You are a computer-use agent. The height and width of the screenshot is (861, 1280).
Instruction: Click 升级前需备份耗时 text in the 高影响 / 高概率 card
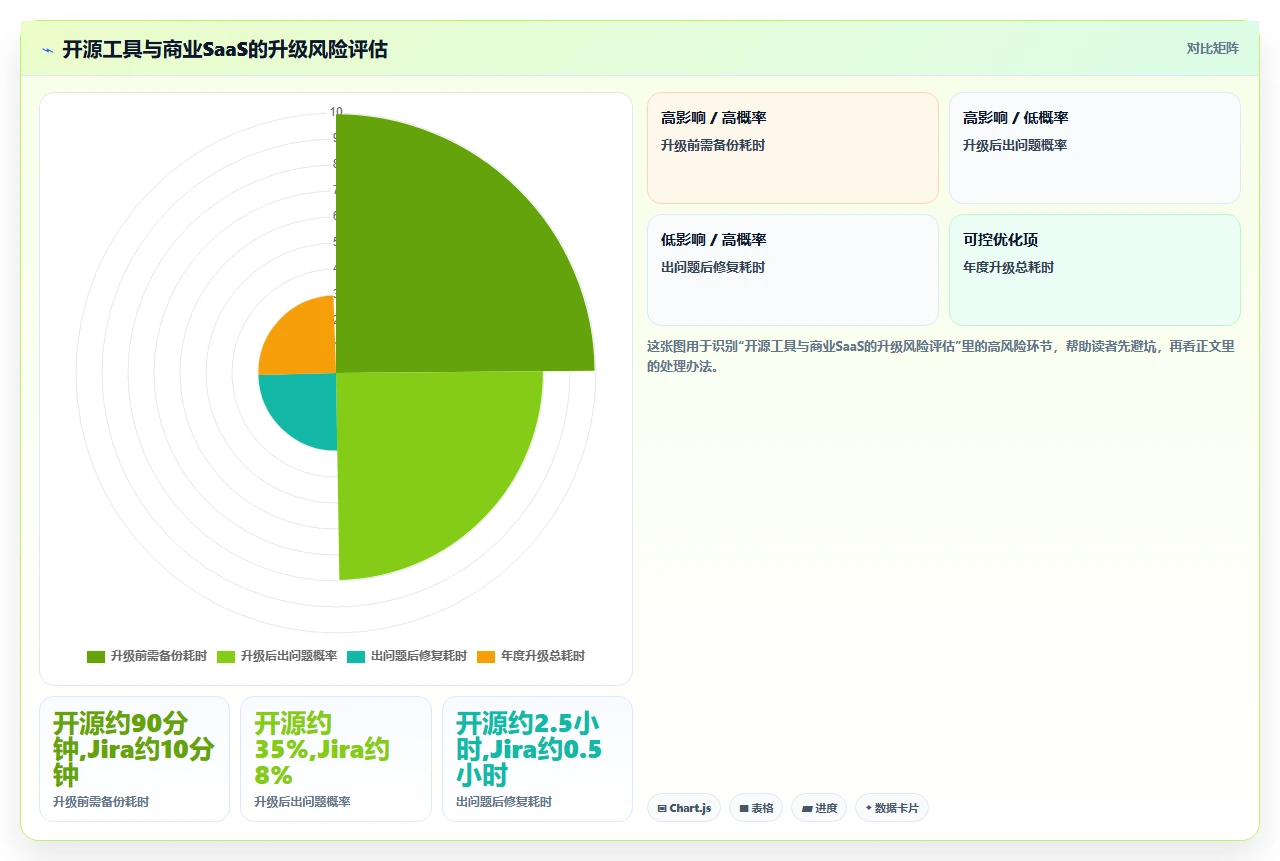pos(713,145)
